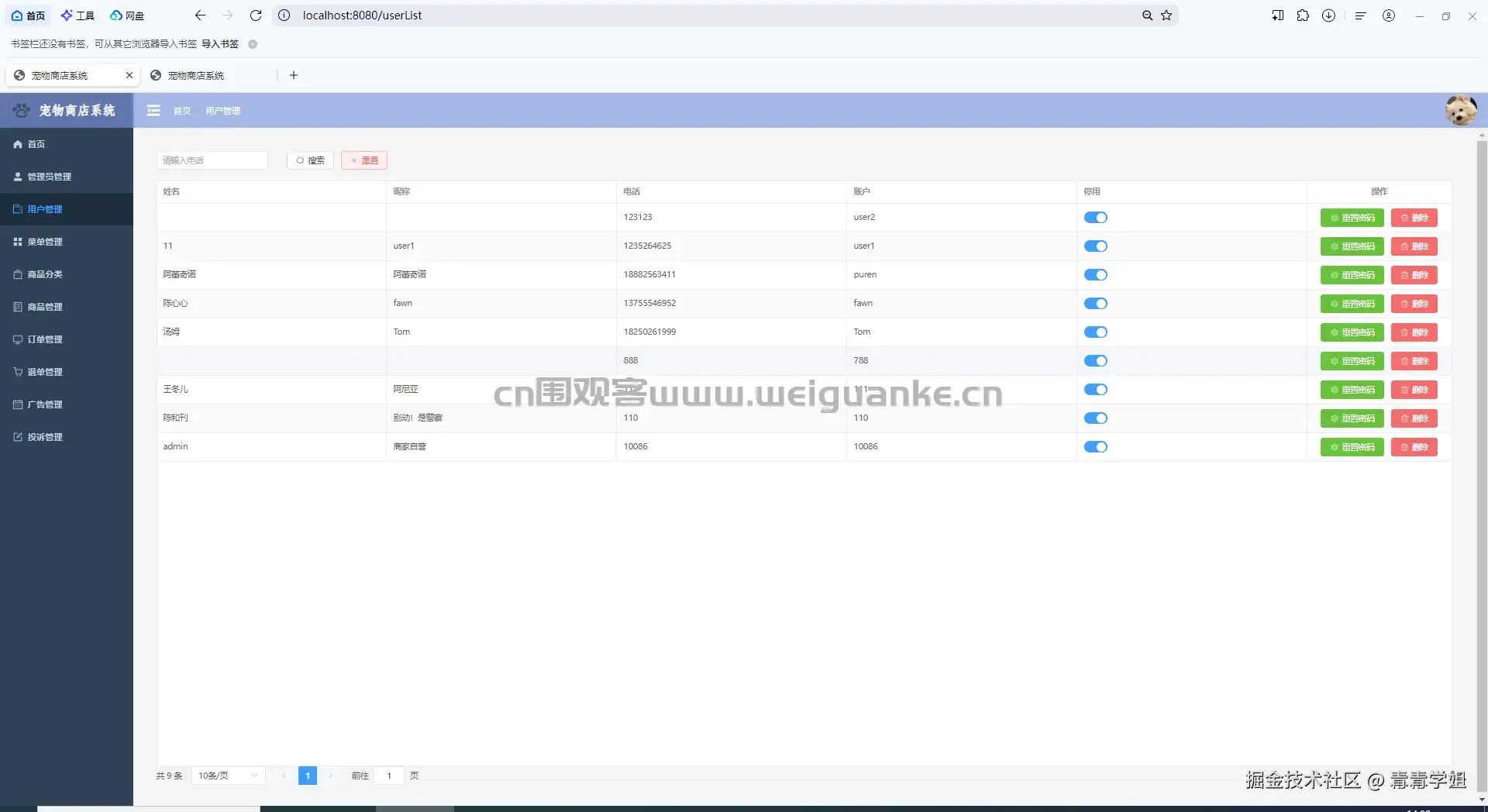
Task: Open the browser cast/screen icon
Action: tap(1277, 15)
